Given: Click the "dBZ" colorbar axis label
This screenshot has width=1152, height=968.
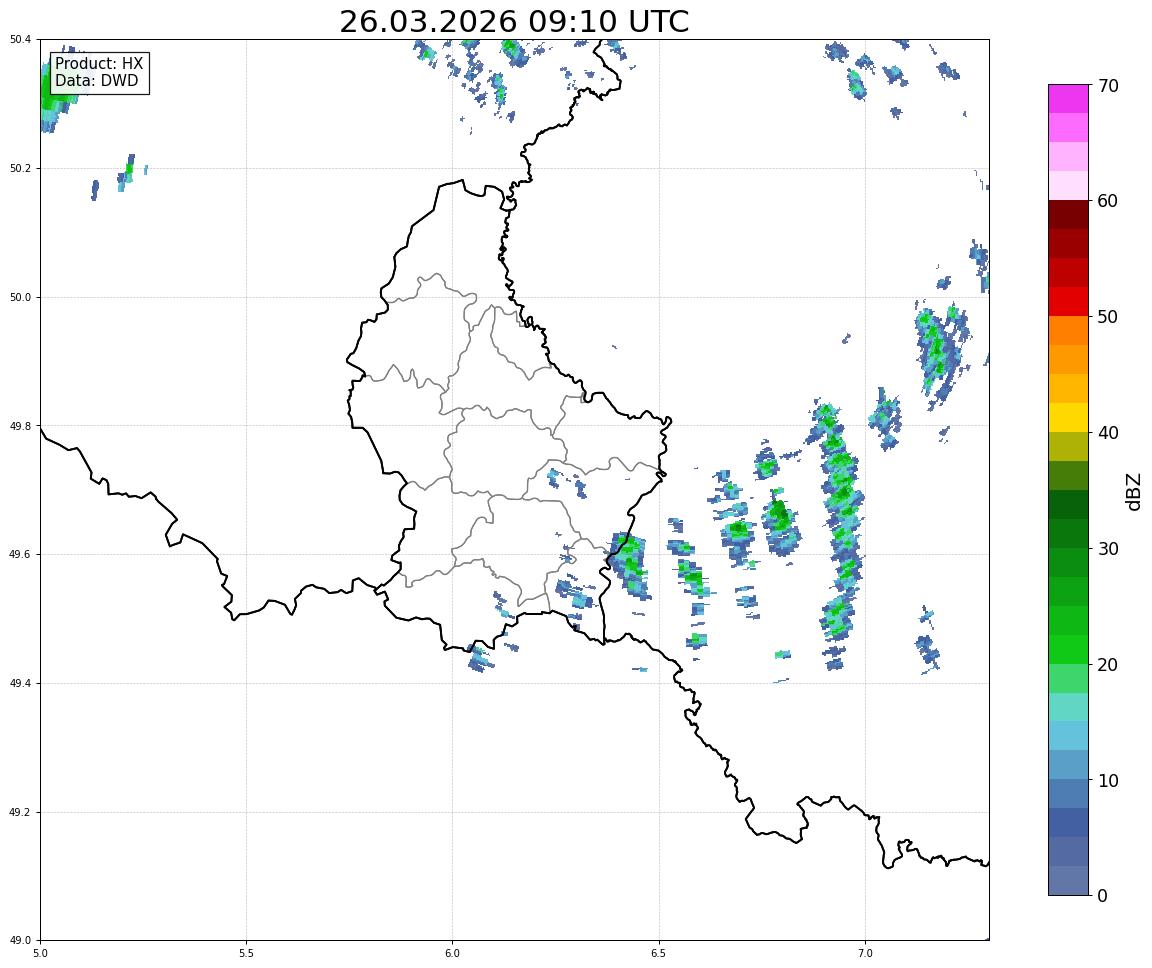Looking at the screenshot, I should click(x=1134, y=491).
